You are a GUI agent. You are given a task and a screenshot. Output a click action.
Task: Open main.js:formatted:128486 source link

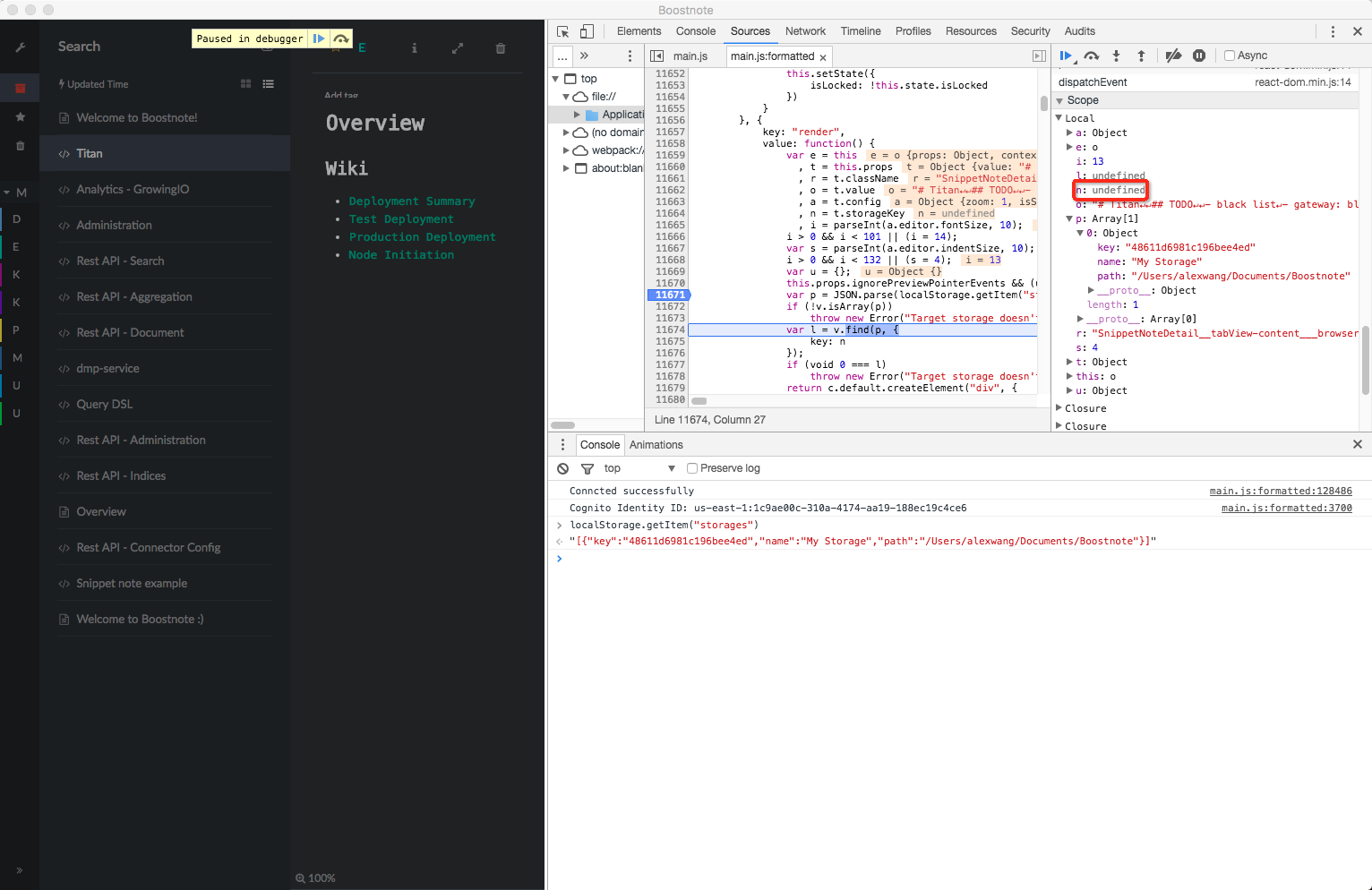[1281, 491]
